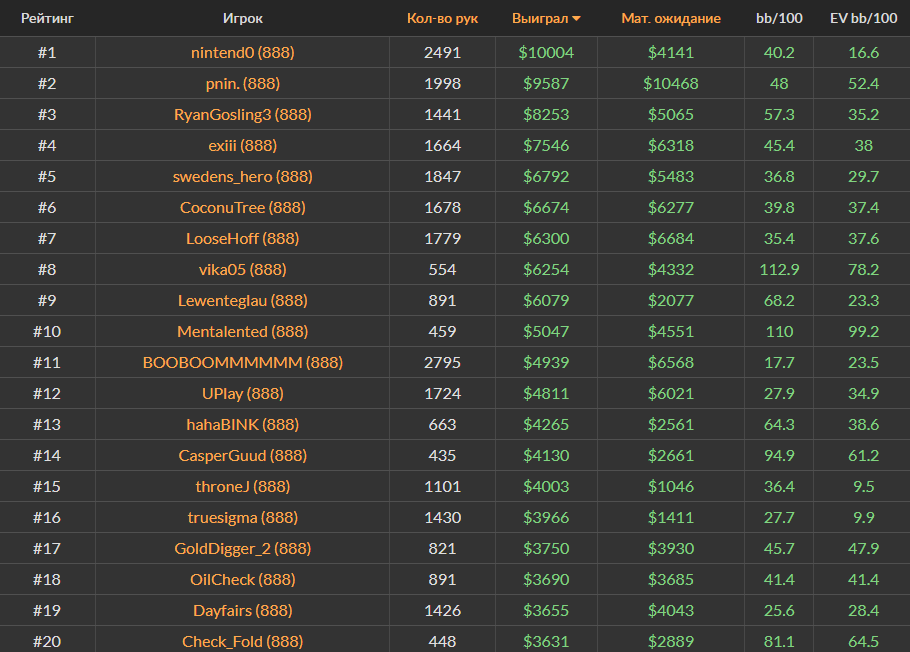This screenshot has height=652, width=910.
Task: Click the #1 ranking cell
Action: (x=47, y=52)
